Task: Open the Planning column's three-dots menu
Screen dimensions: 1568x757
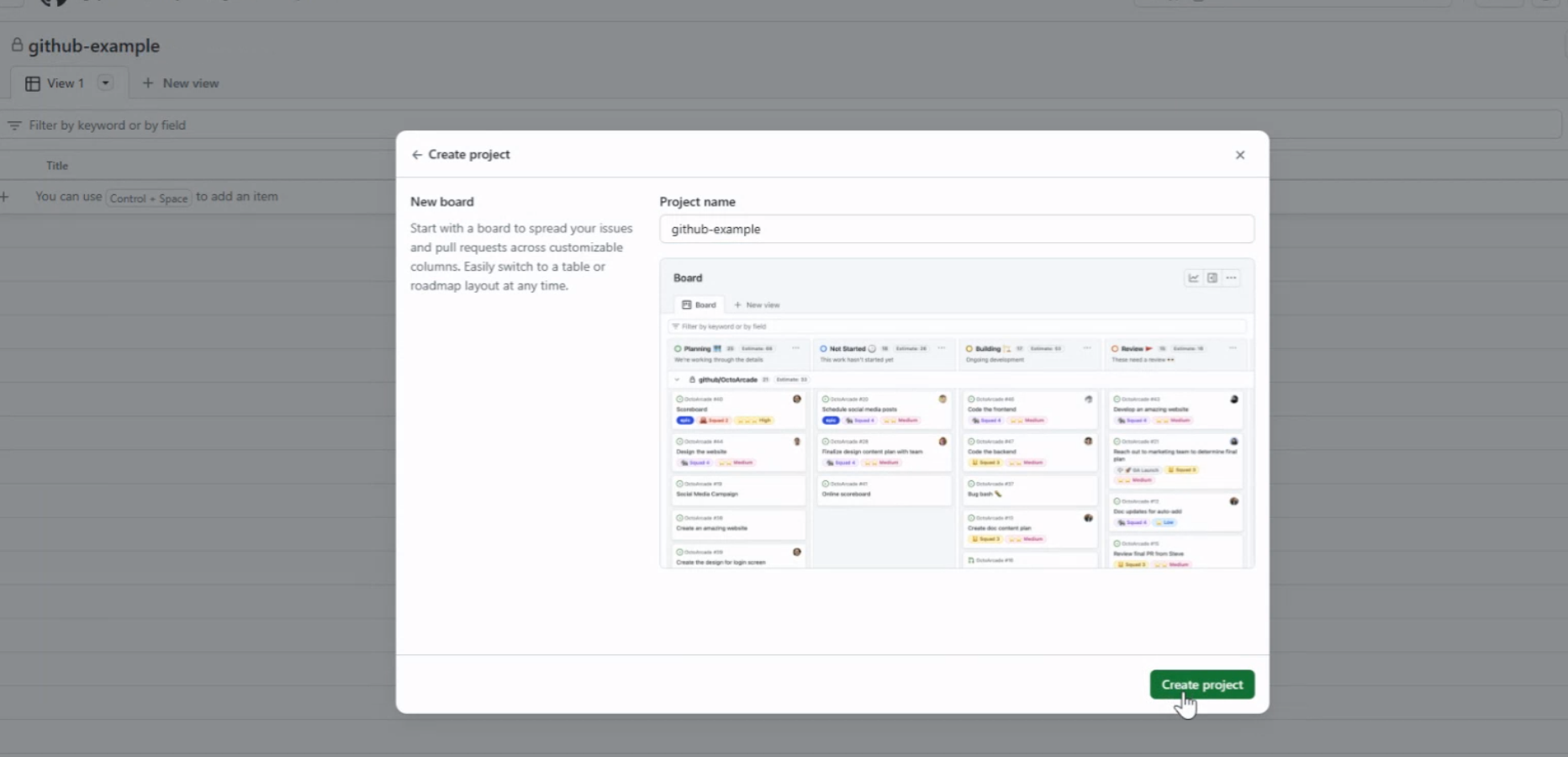Action: coord(795,348)
